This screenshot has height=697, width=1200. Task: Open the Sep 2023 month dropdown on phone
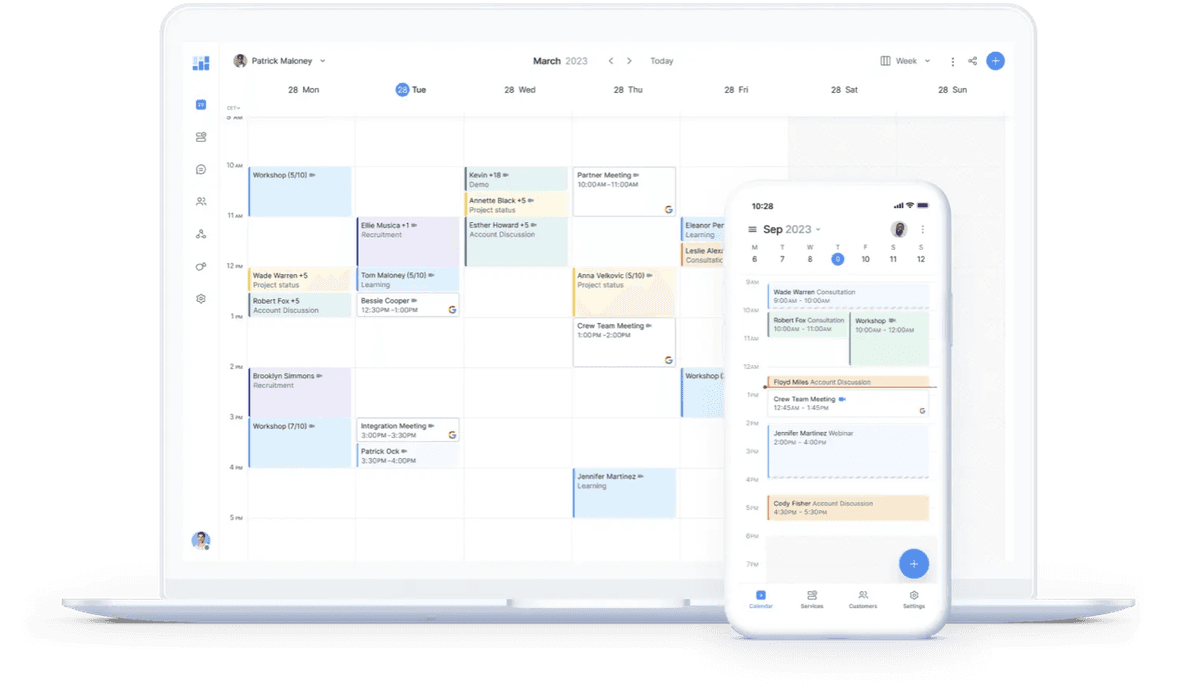click(792, 229)
